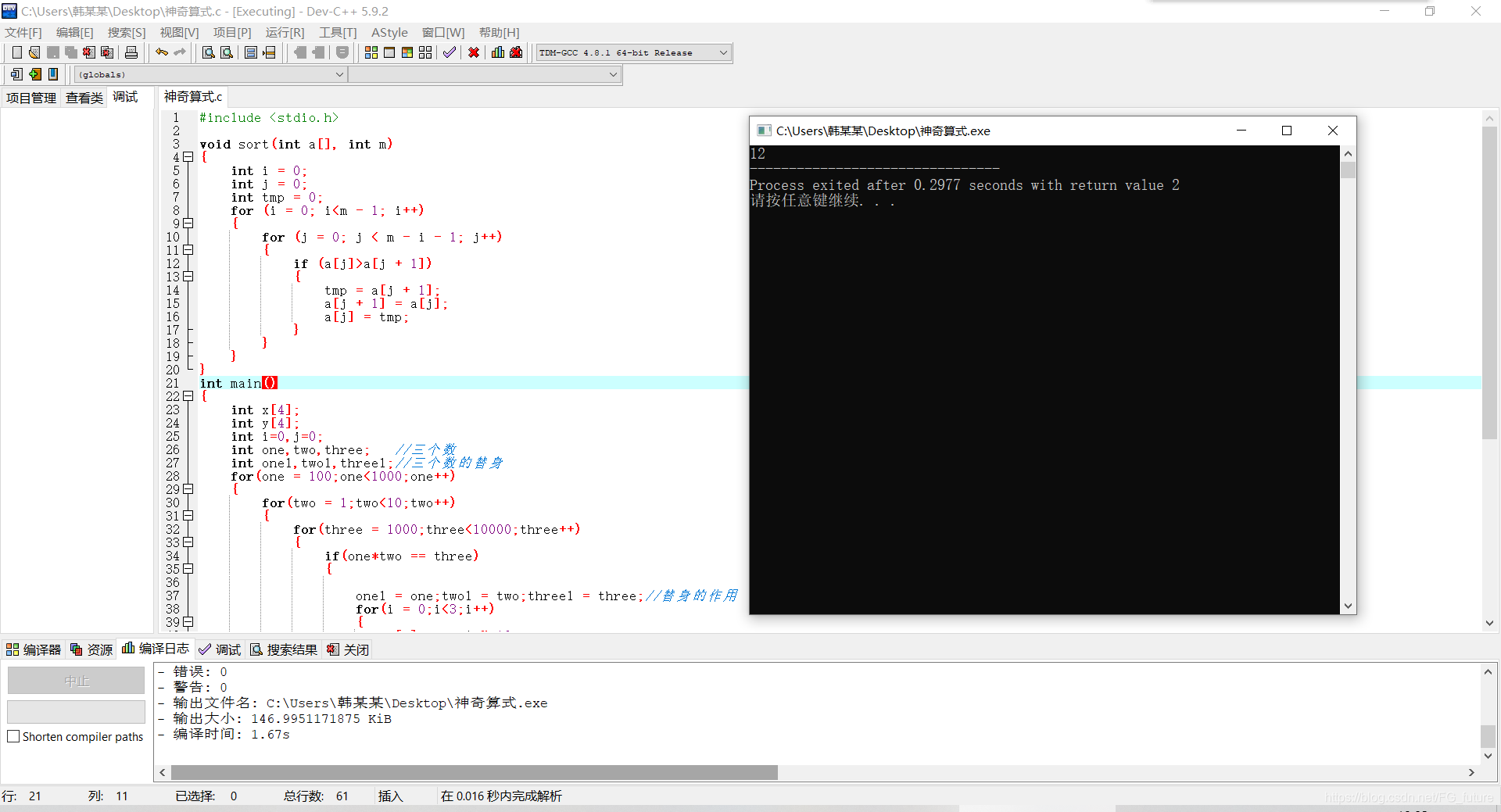The image size is (1501, 812).
Task: Click the blue bookmark icon on second toolbar row
Action: click(x=53, y=74)
